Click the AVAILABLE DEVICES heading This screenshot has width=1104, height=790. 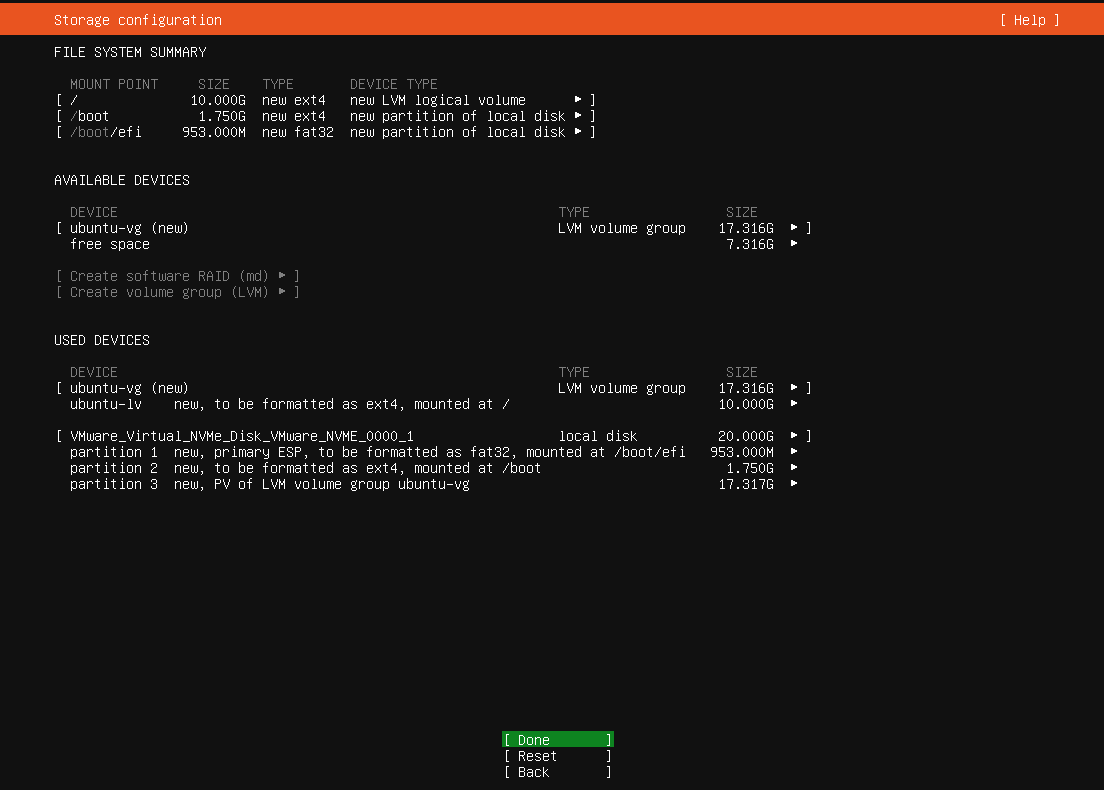(x=122, y=180)
